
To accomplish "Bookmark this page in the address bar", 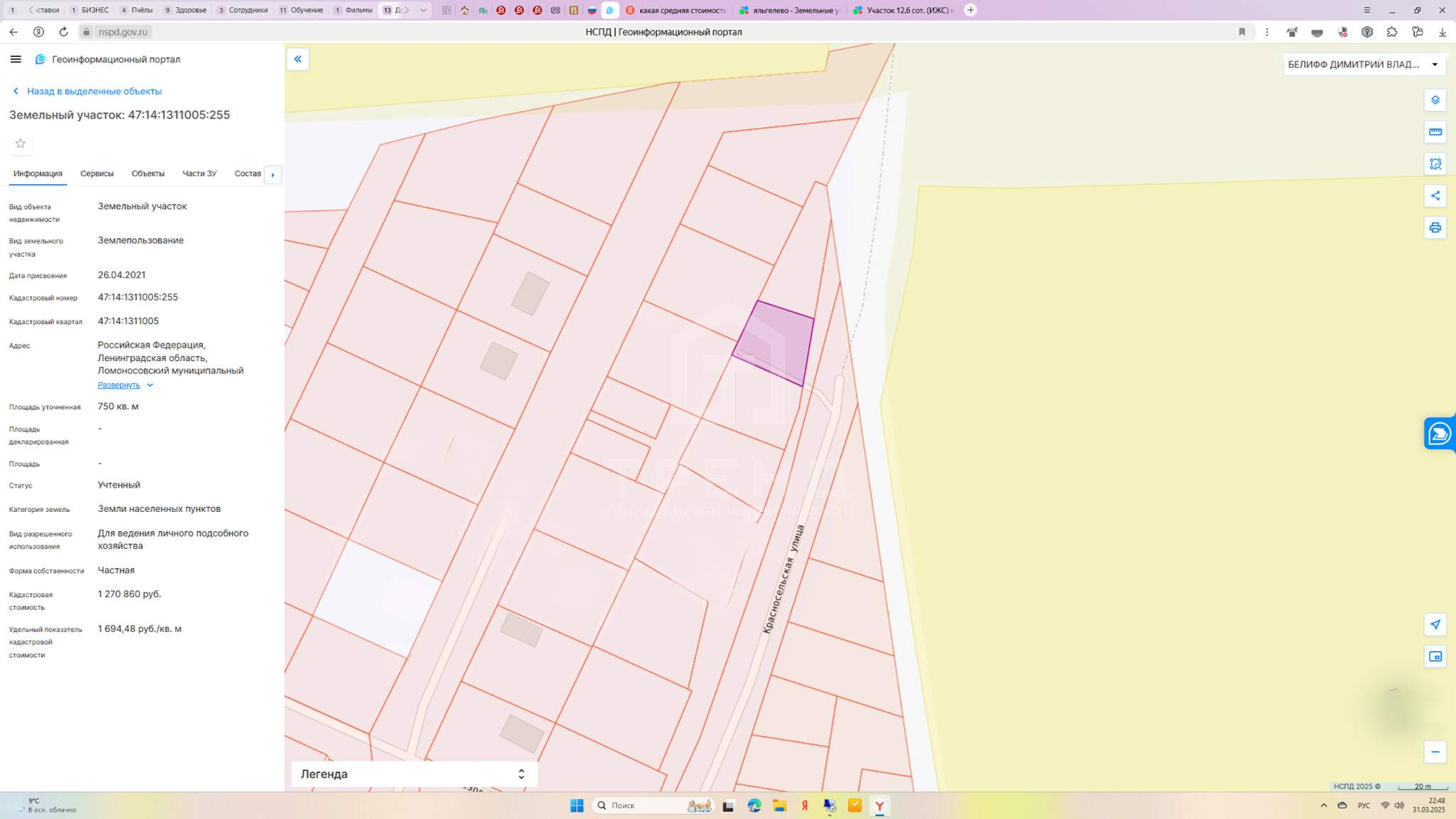I will pyautogui.click(x=1242, y=32).
